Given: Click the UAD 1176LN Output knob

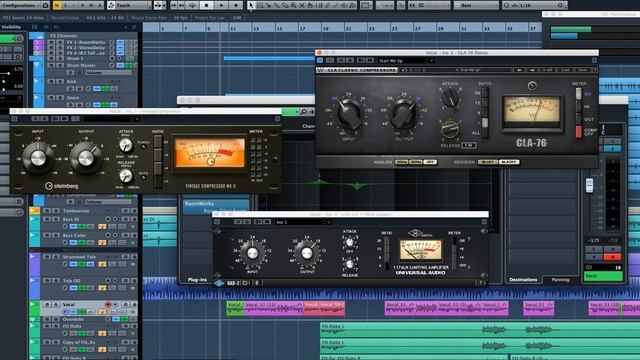Looking at the screenshot, I should click(x=307, y=253).
